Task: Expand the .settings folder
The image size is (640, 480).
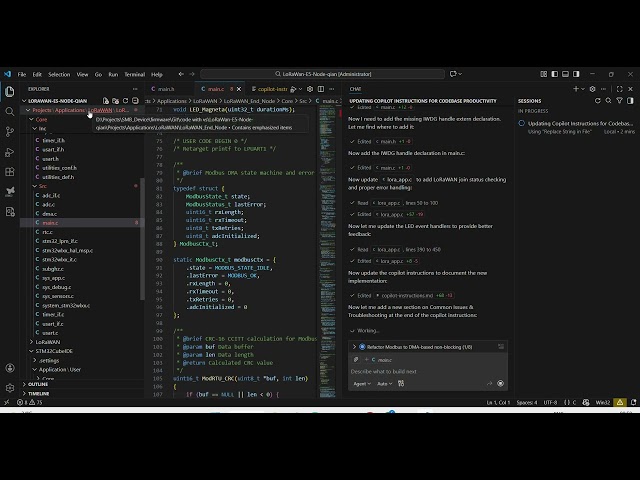Action: 35,360
